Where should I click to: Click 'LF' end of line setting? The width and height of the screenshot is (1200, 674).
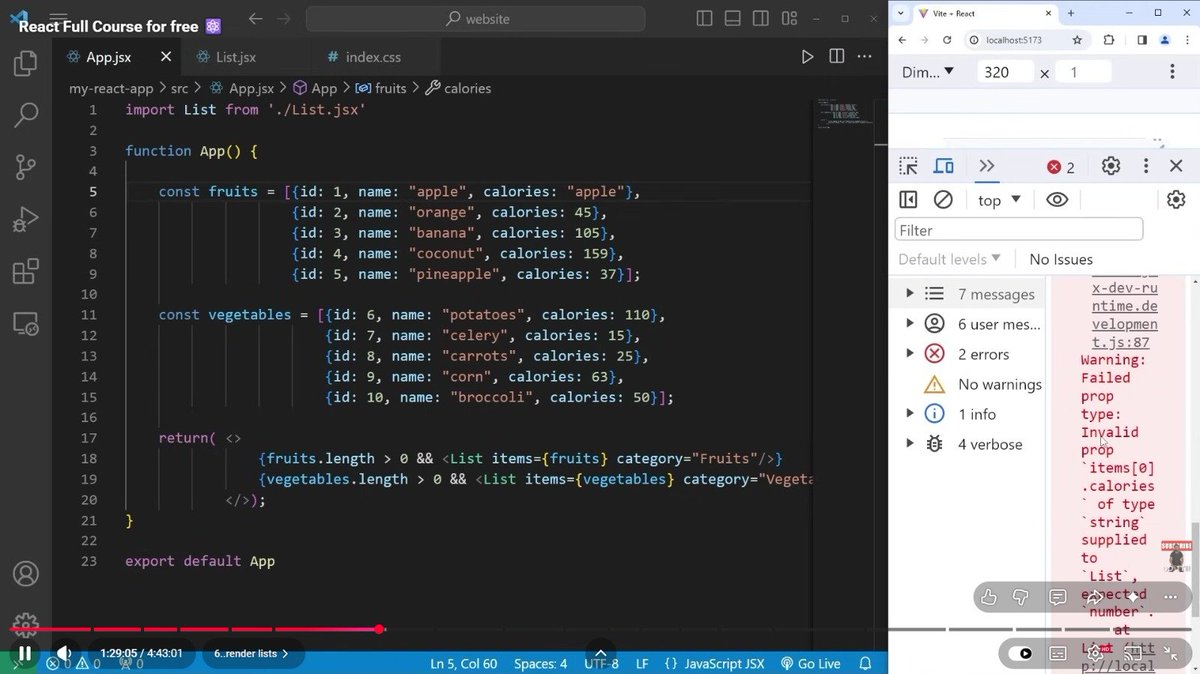click(641, 664)
